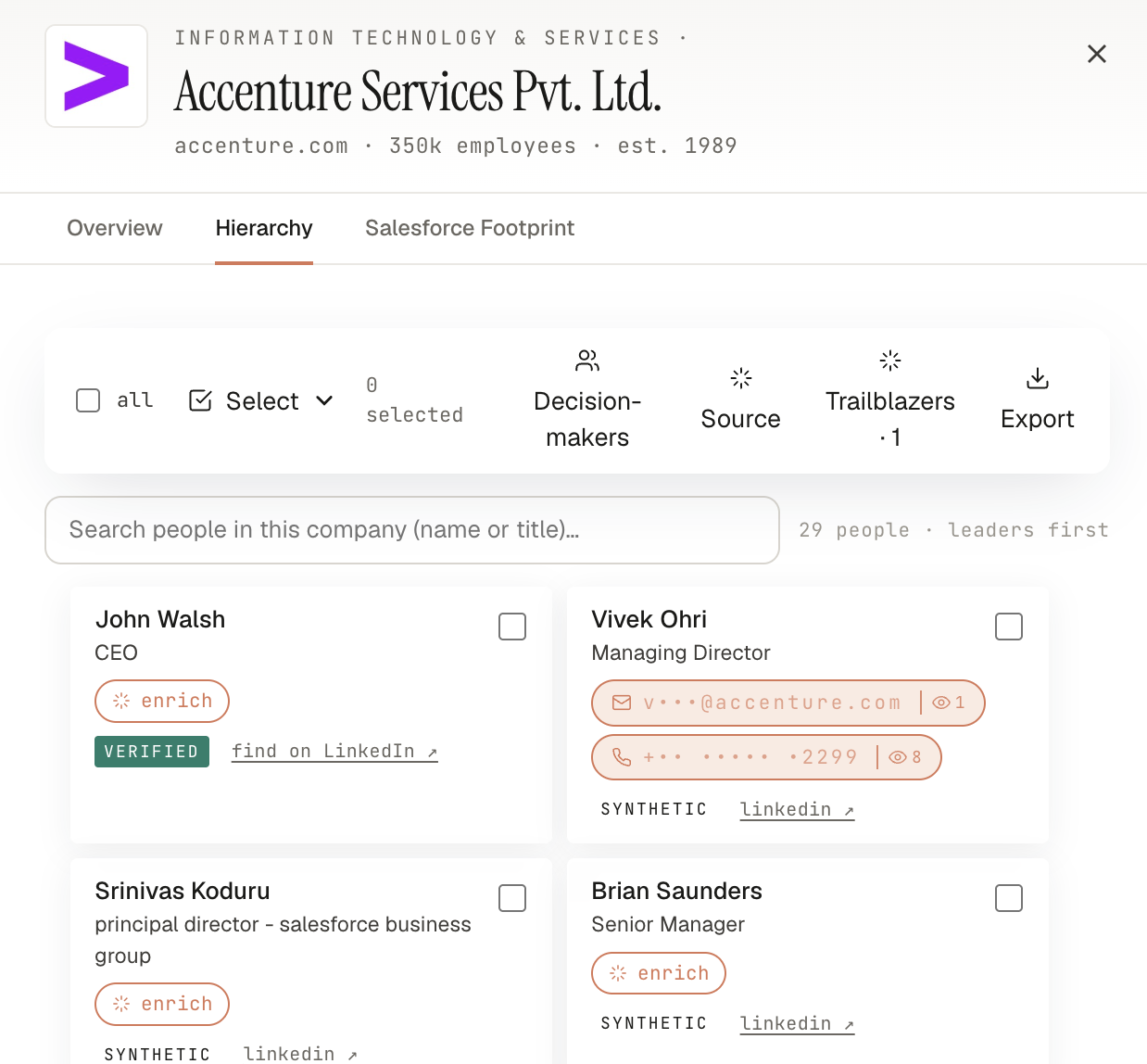Open the Overview tab

[x=115, y=228]
